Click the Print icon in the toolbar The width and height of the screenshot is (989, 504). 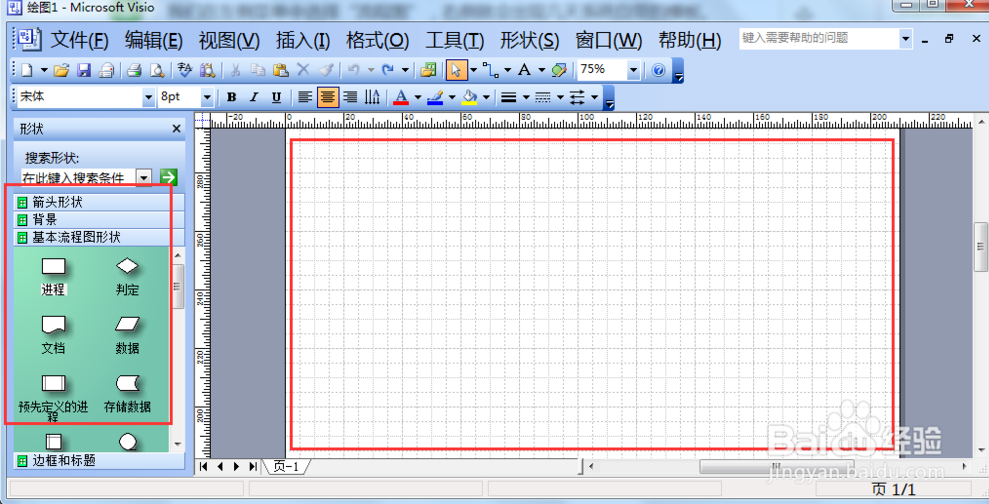click(x=134, y=70)
